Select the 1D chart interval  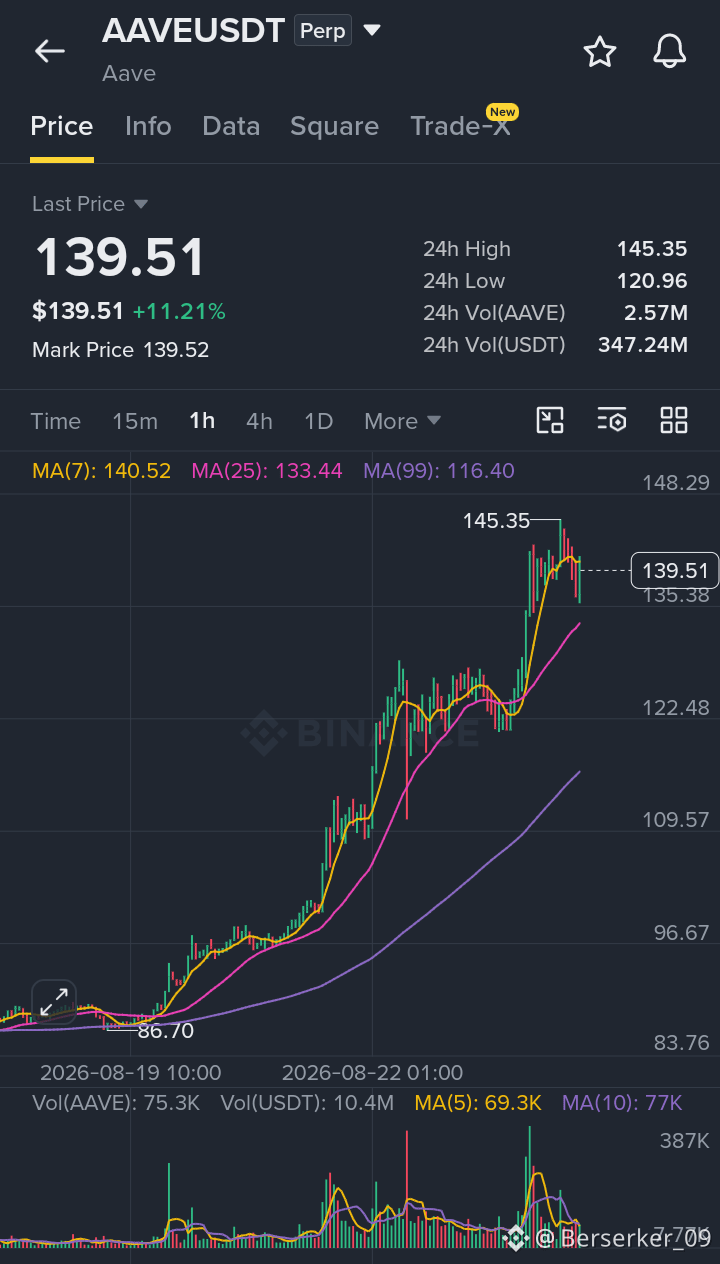(318, 421)
